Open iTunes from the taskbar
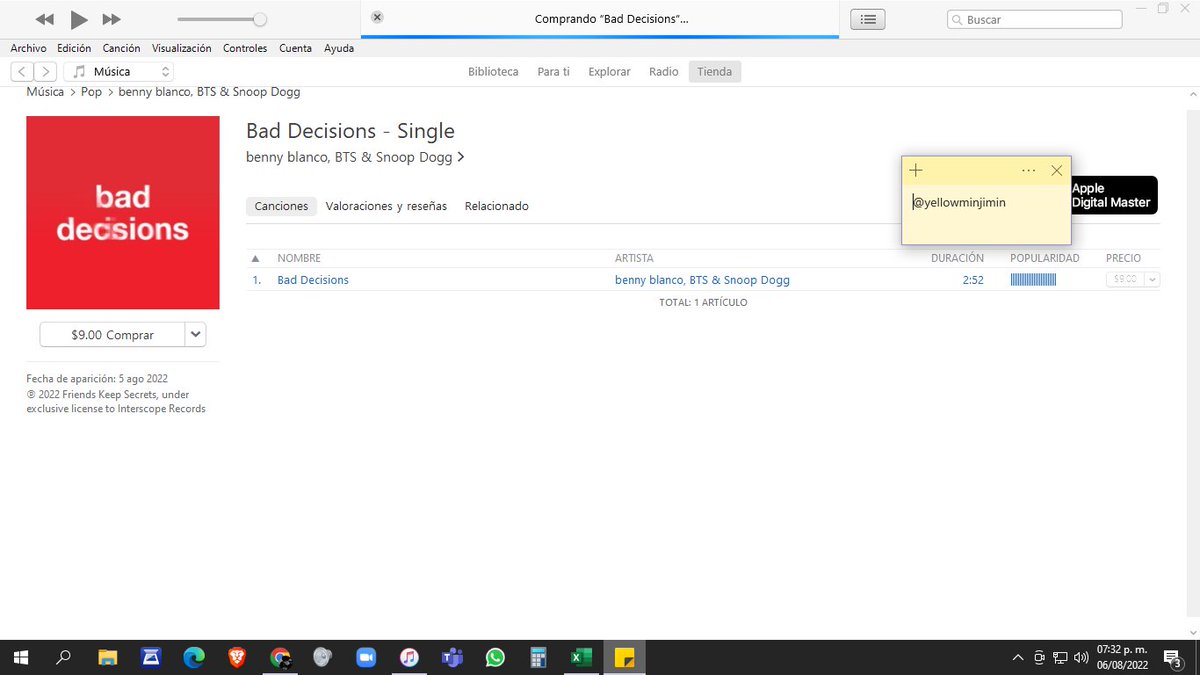 pyautogui.click(x=409, y=657)
